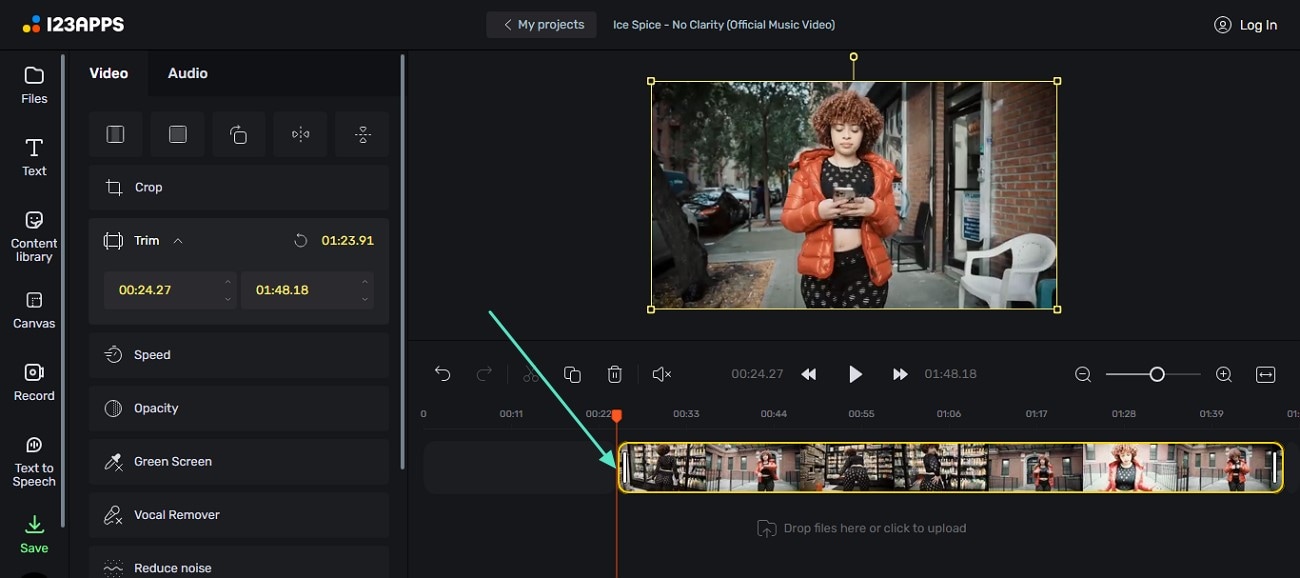Open the Opacity settings

[x=239, y=408]
